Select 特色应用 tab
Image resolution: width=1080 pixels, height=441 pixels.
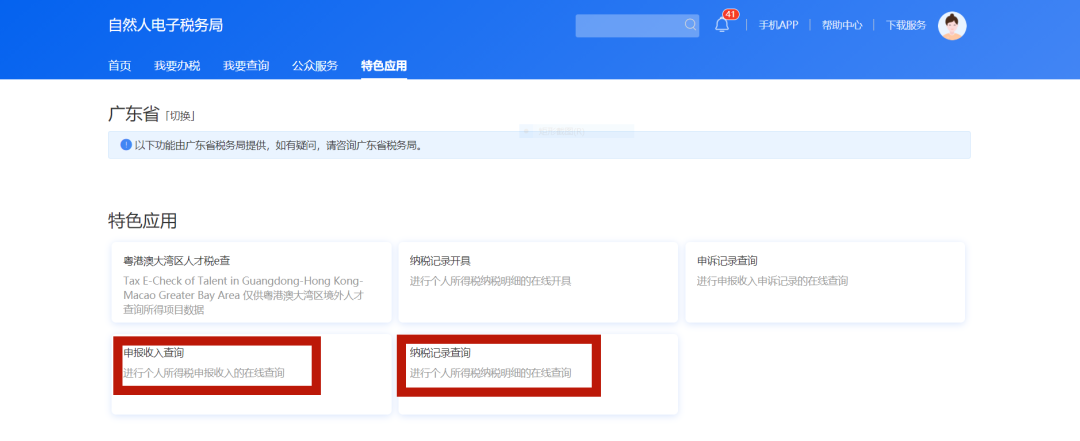384,66
